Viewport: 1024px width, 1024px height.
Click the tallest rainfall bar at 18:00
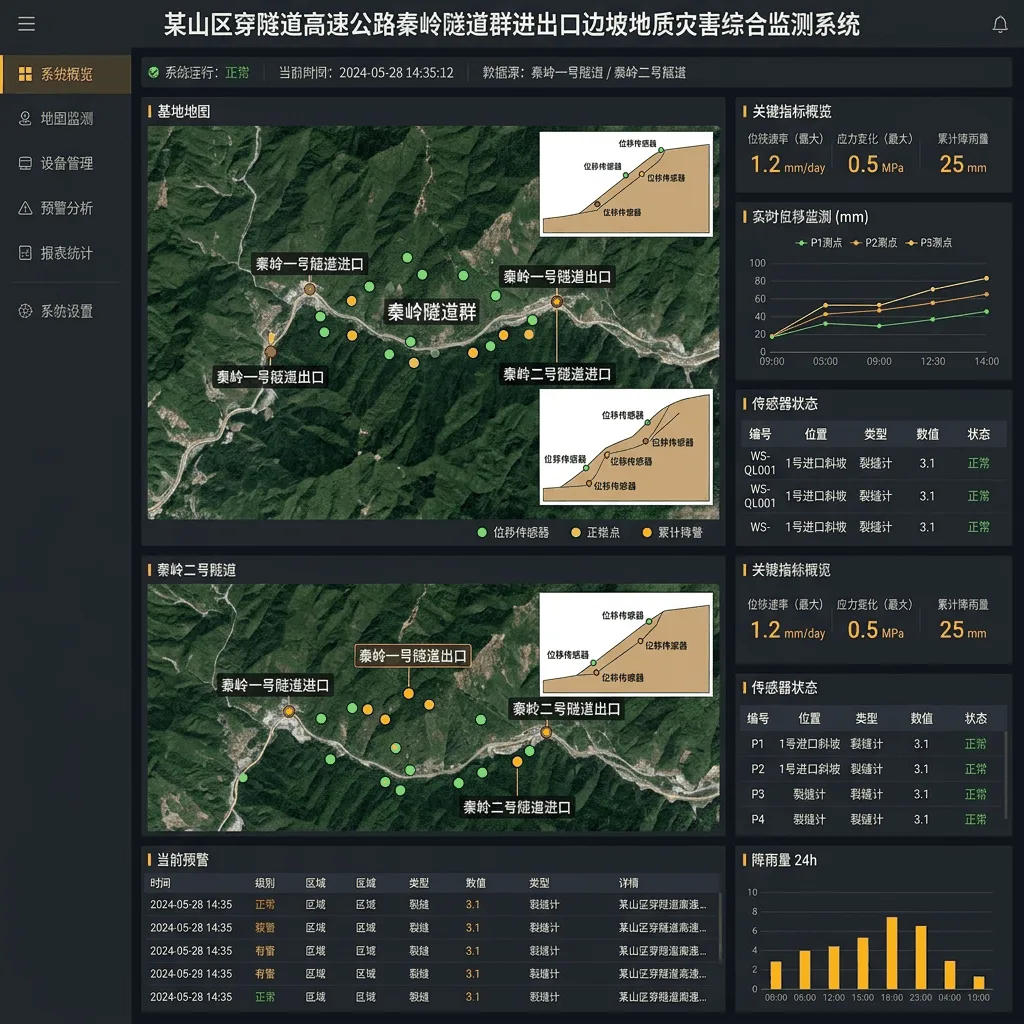pos(891,953)
